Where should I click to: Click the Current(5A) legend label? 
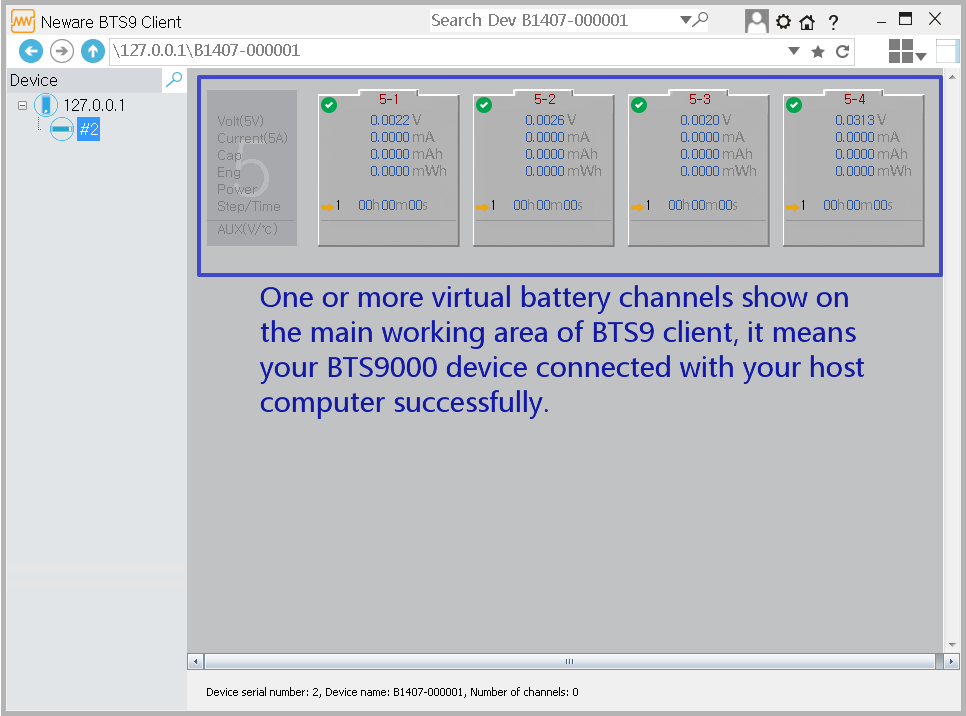point(253,138)
